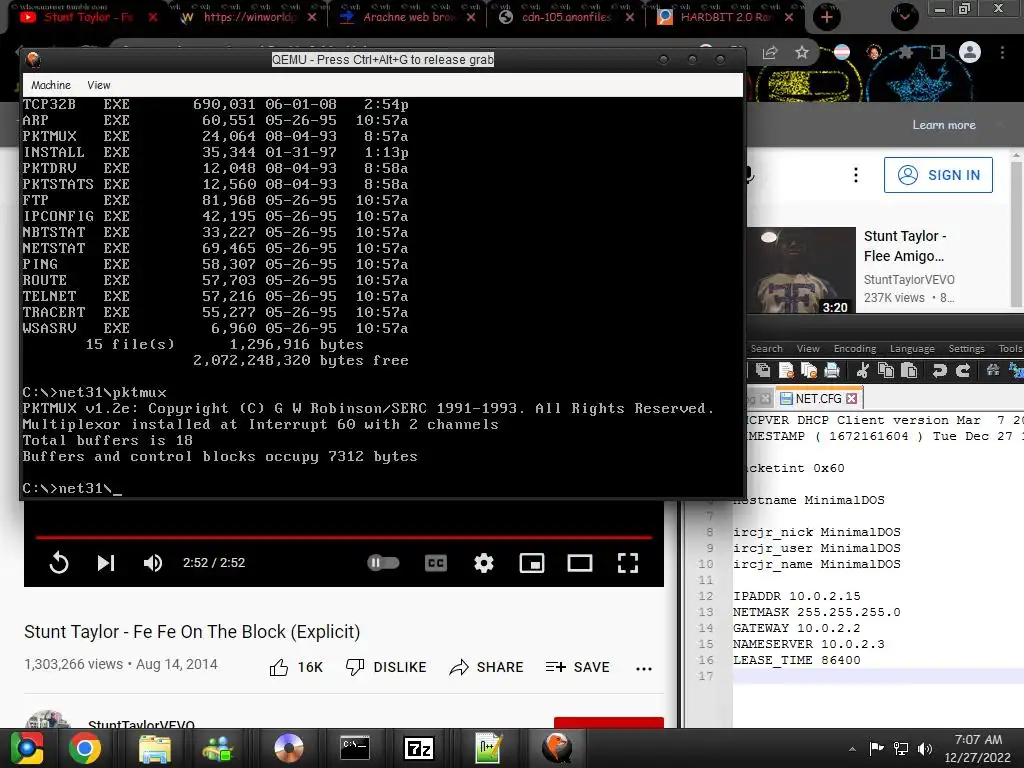Image resolution: width=1024 pixels, height=768 pixels.
Task: Click the Cut scissors icon in Notepad++
Action: 863,371
